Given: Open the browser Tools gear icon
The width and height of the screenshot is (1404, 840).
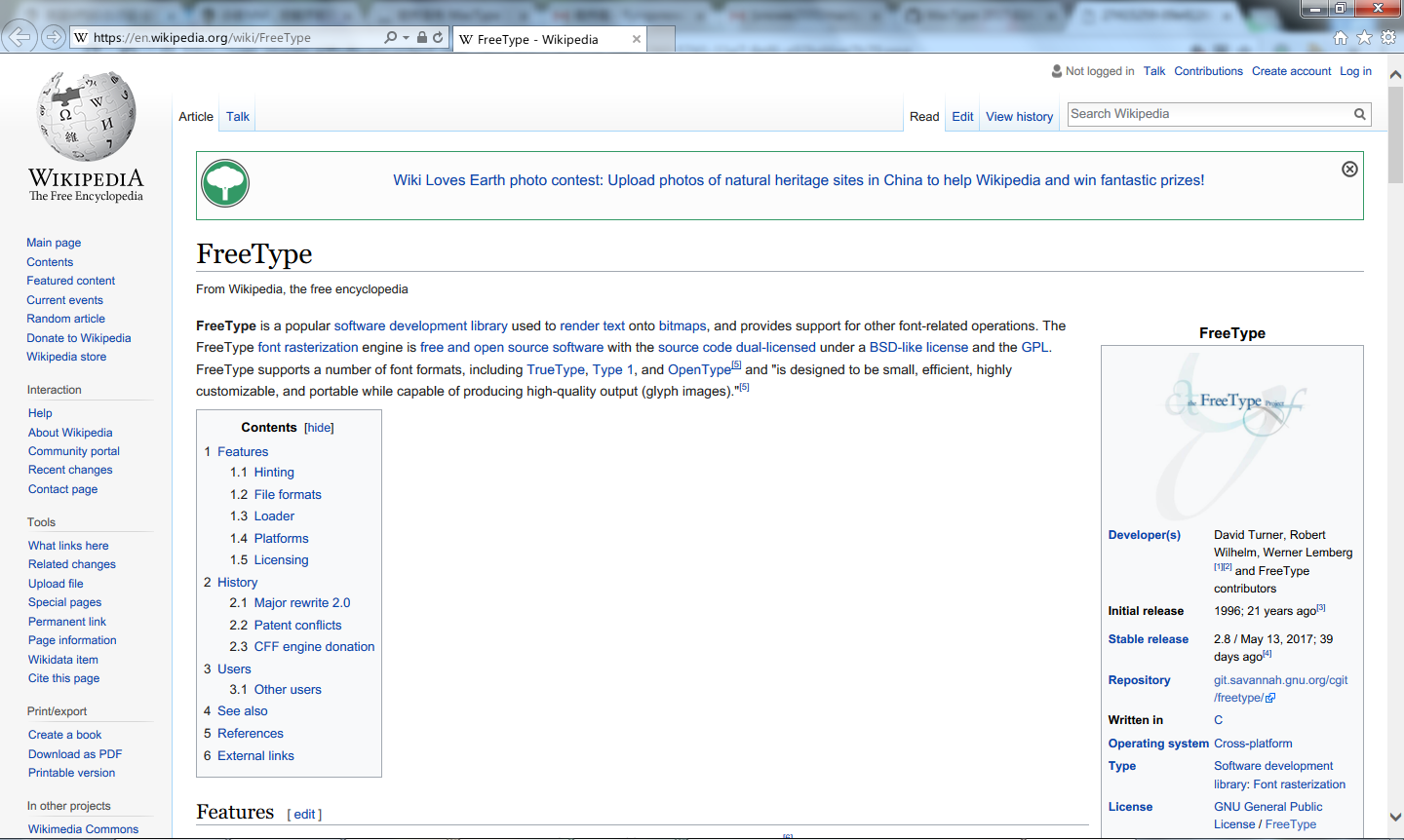Looking at the screenshot, I should point(1388,37).
